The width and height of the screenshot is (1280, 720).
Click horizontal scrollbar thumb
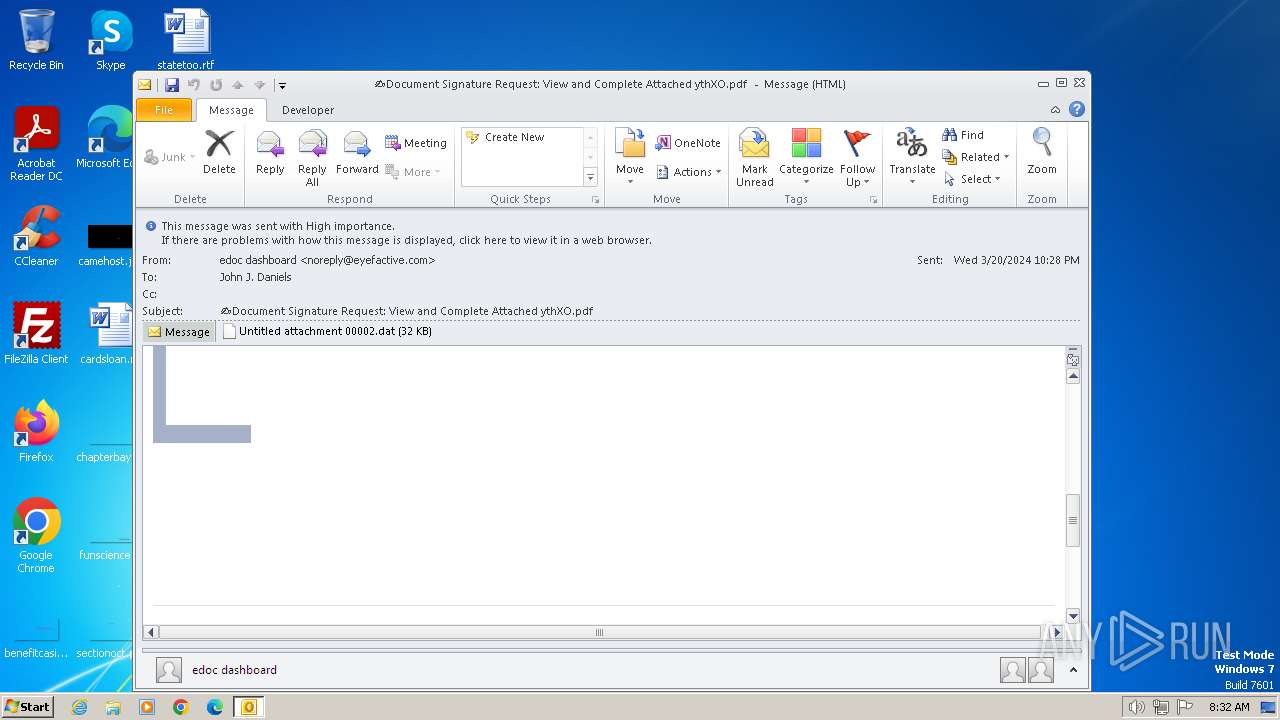tap(600, 632)
